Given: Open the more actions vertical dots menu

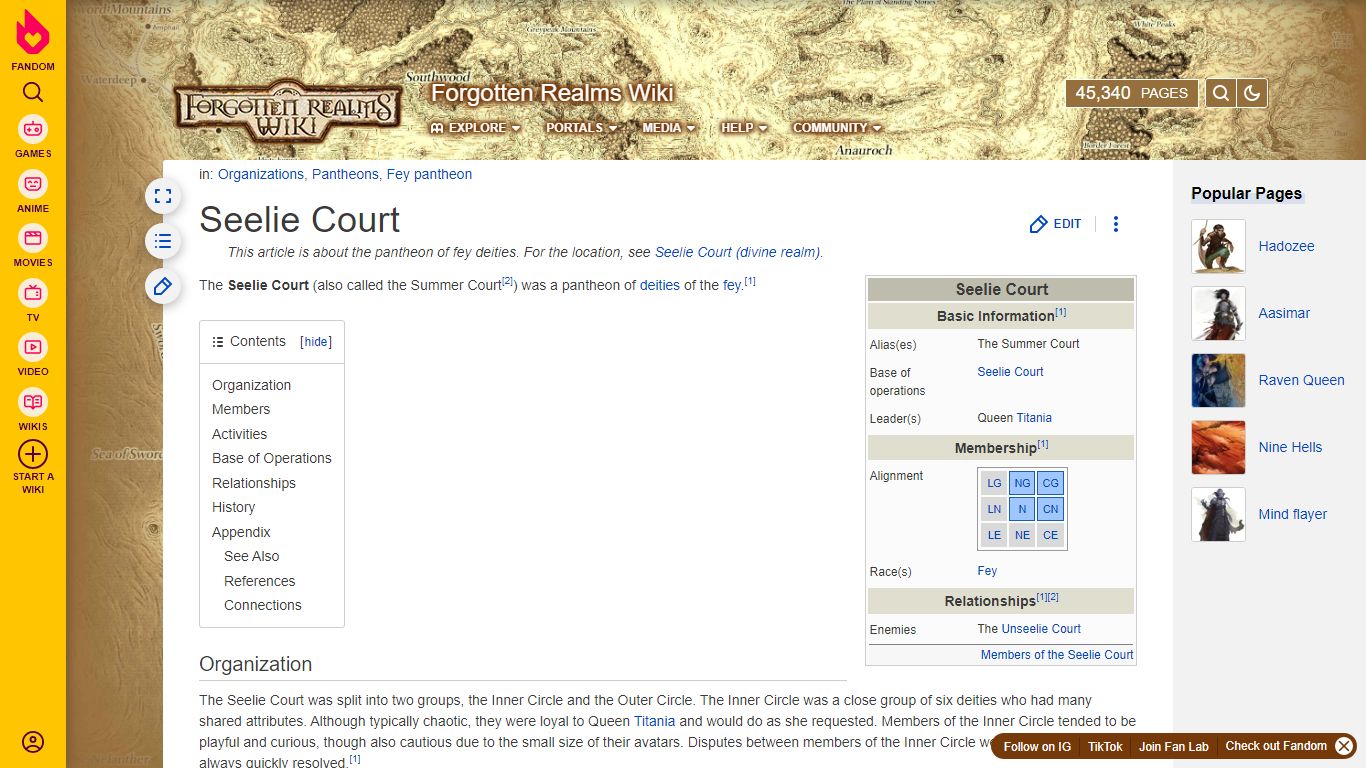Looking at the screenshot, I should pos(1116,224).
